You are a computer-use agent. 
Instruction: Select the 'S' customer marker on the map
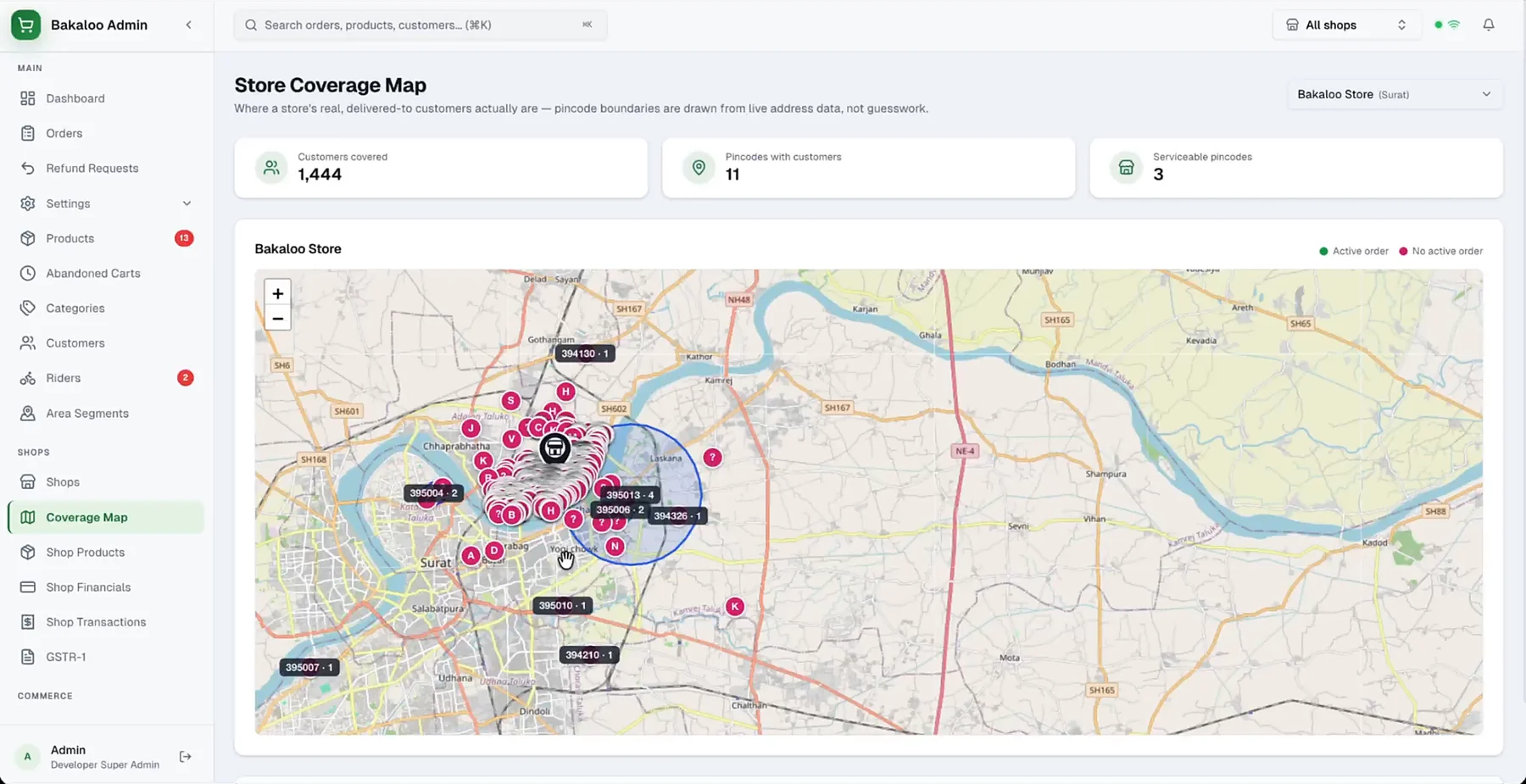coord(510,400)
